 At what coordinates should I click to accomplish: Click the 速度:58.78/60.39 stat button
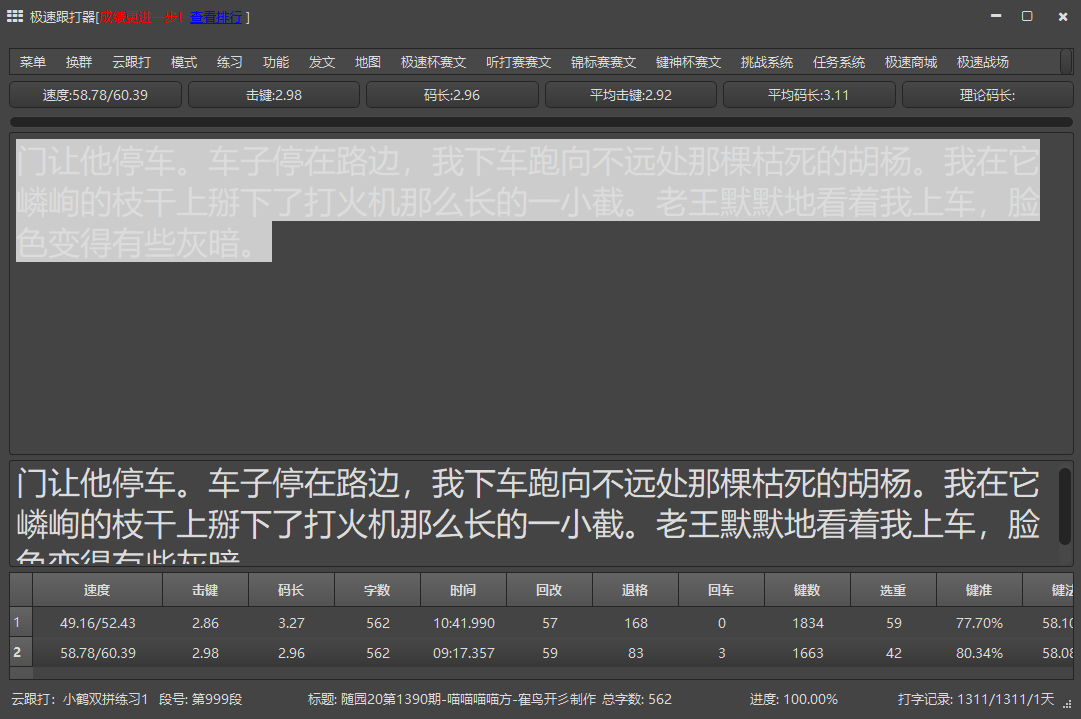(96, 95)
